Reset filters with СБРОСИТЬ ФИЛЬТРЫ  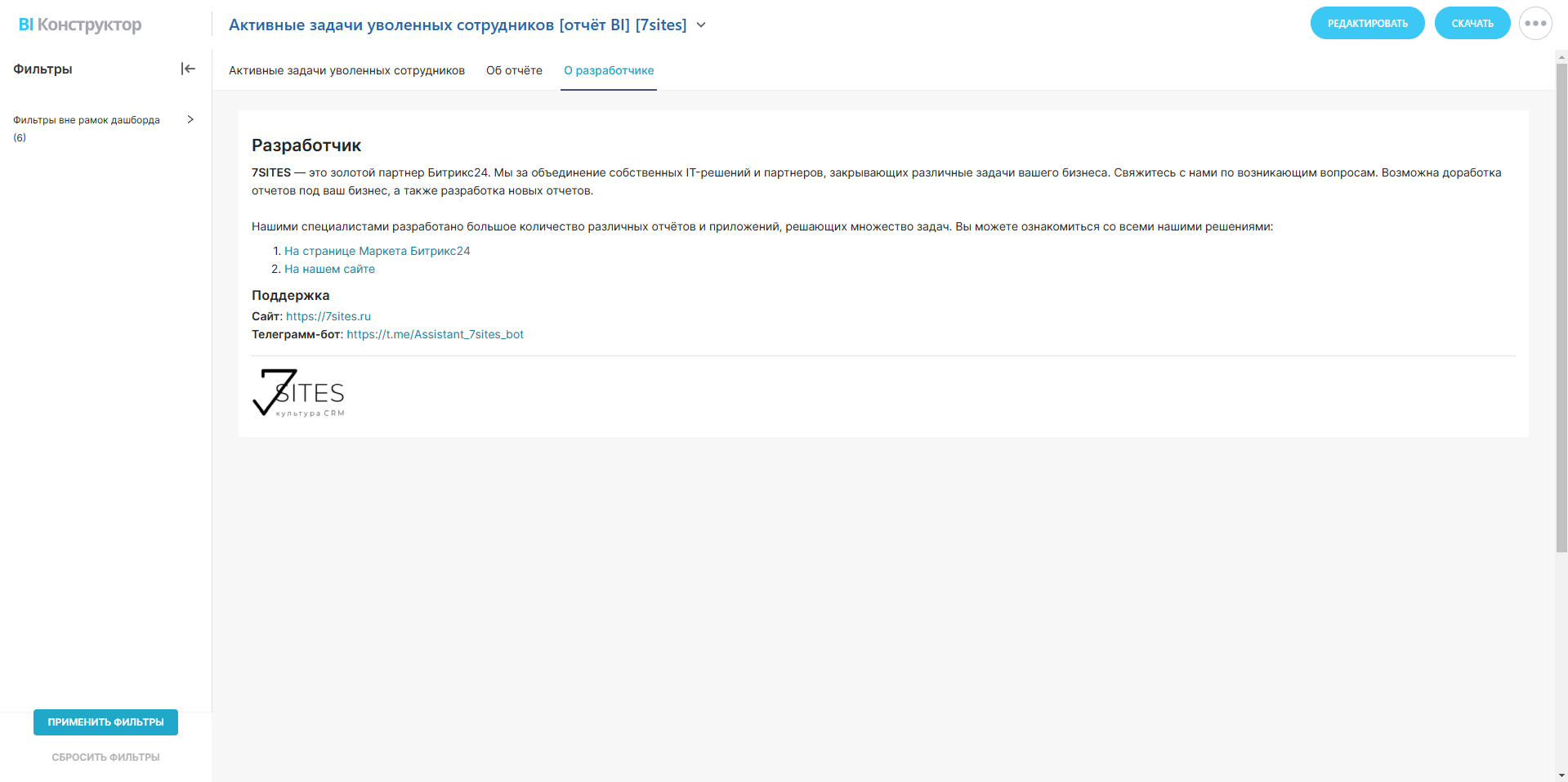click(105, 757)
